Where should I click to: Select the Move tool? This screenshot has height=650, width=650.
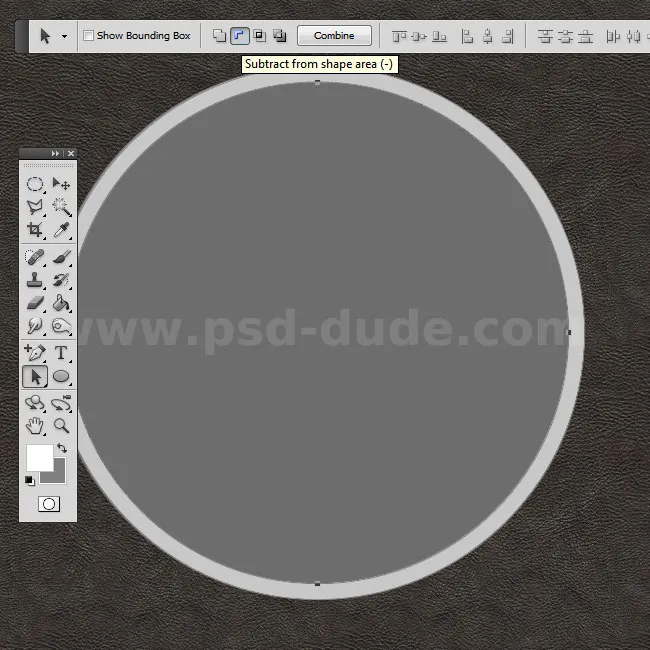pos(61,184)
